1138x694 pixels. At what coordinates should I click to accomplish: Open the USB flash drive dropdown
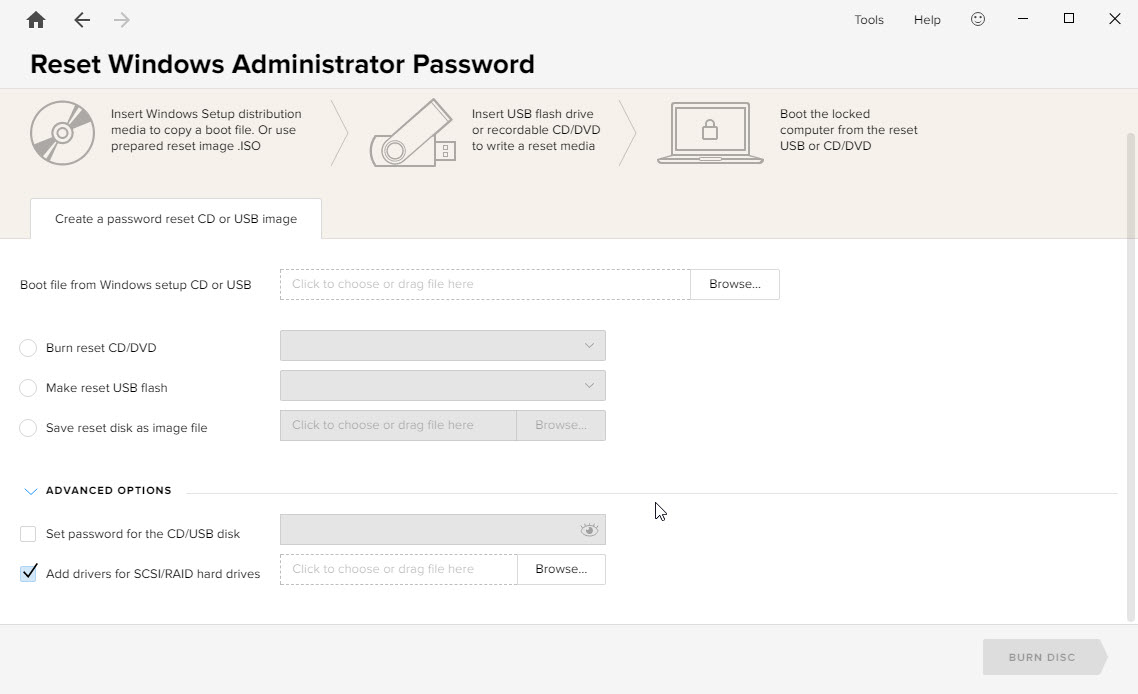[443, 385]
